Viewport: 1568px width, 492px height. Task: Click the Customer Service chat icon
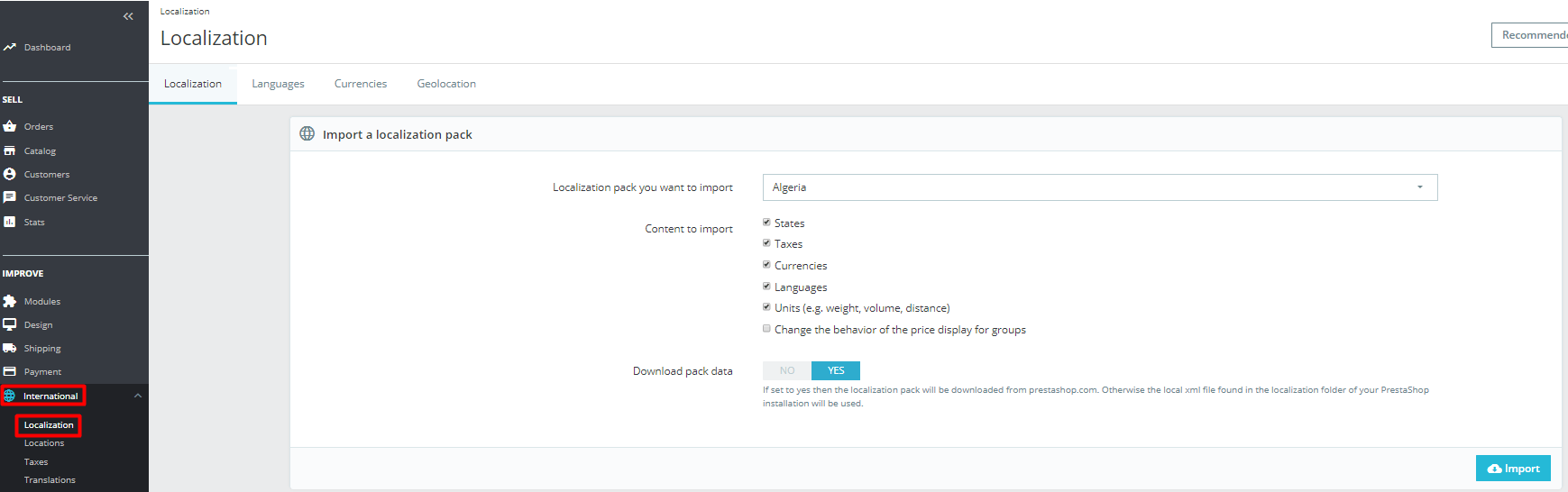[9, 197]
